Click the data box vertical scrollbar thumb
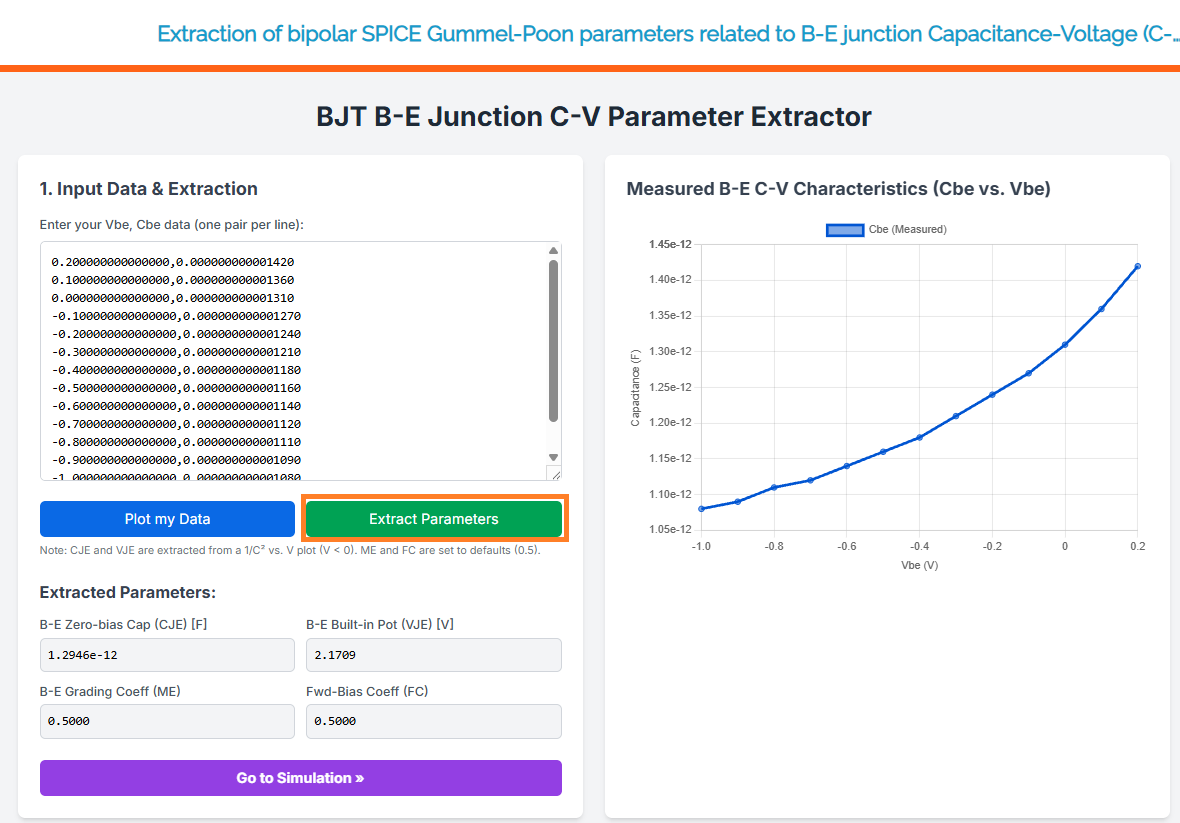Viewport: 1180px width, 823px height. coord(553,340)
